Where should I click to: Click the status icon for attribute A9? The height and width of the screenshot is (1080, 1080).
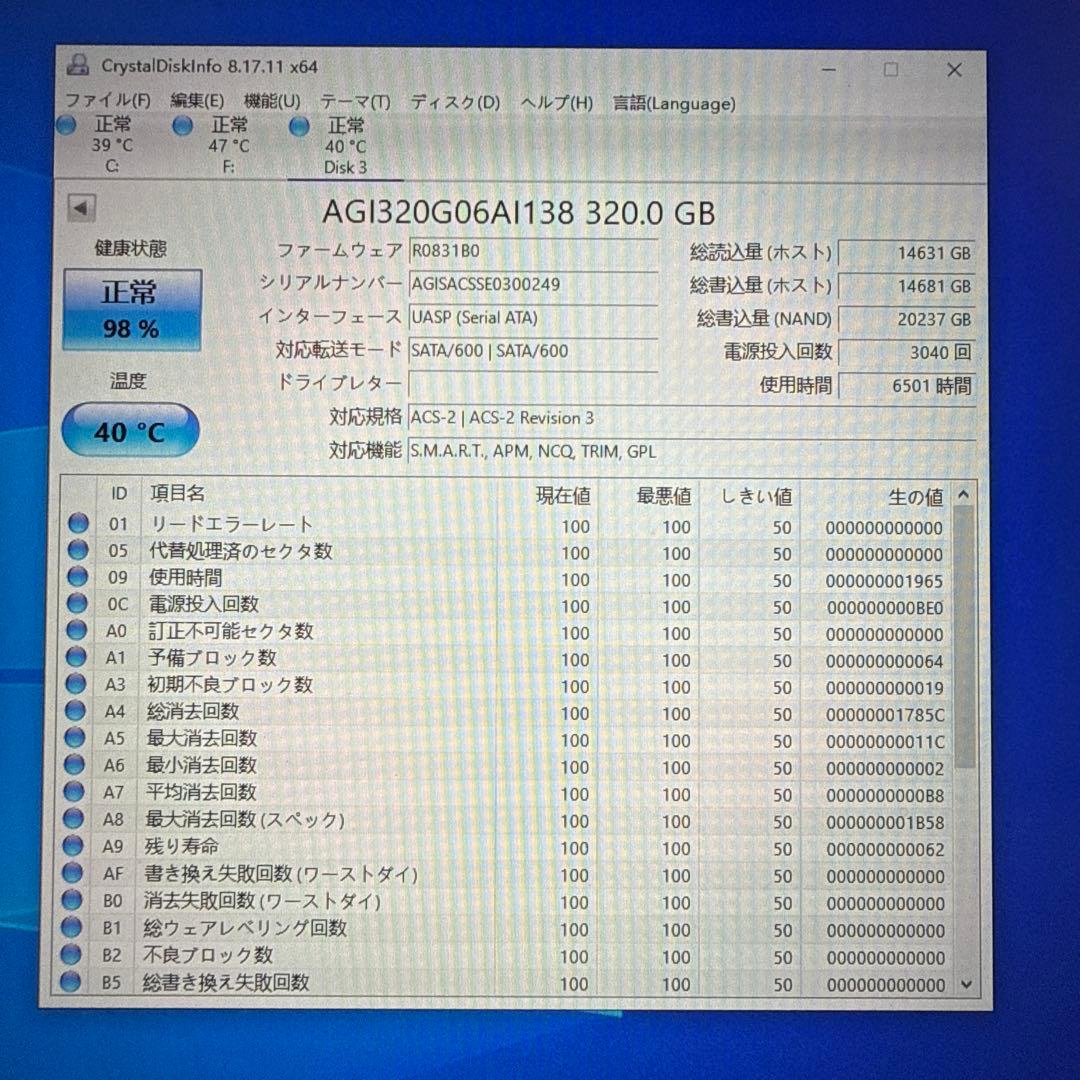[72, 845]
